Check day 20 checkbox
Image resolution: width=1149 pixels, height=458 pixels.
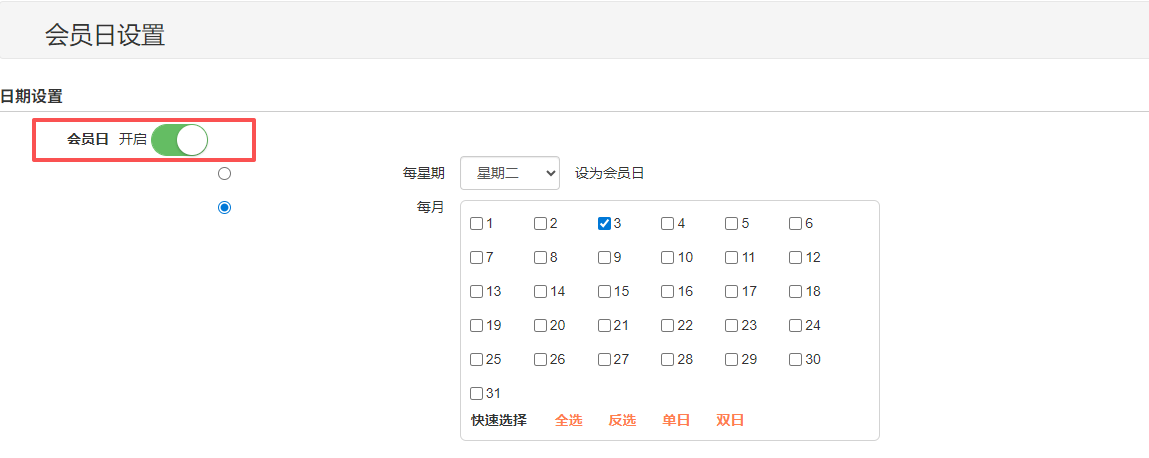(540, 326)
